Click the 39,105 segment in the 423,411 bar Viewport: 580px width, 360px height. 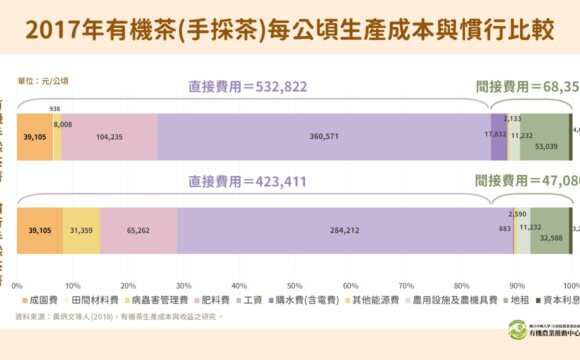[x=40, y=231]
